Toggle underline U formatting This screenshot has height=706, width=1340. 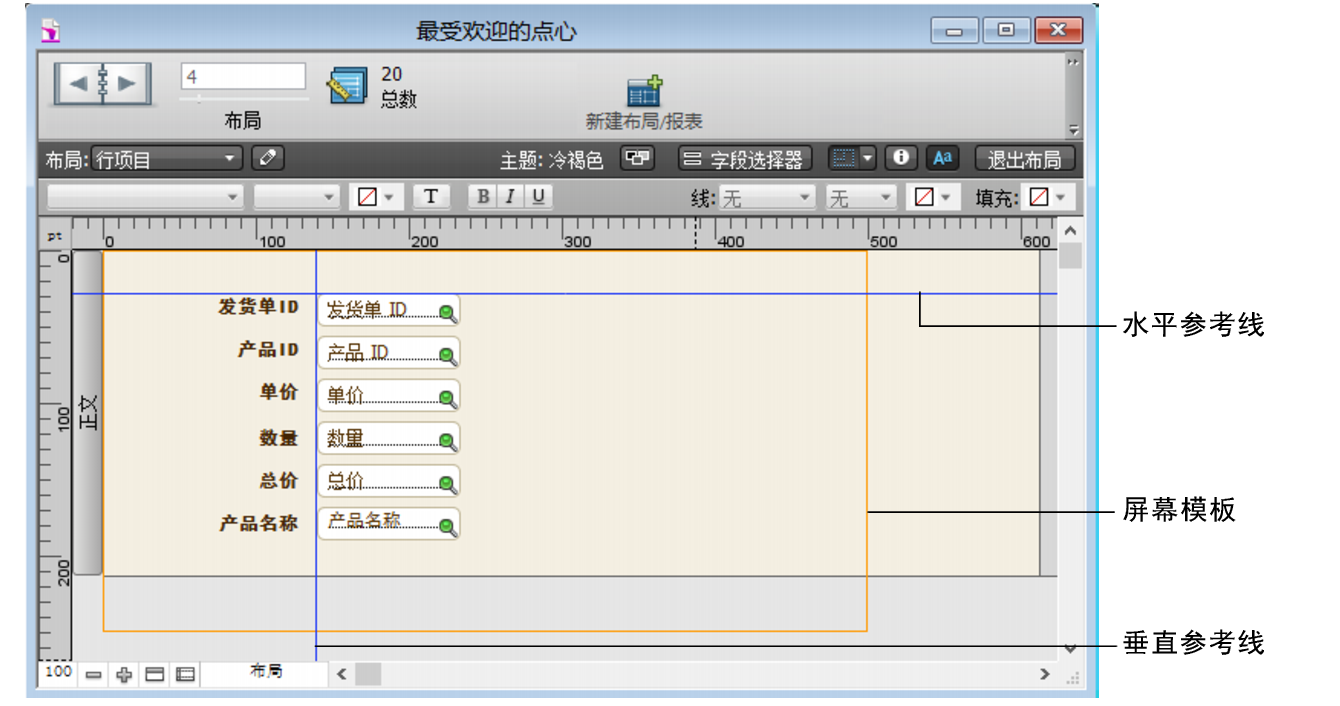coord(538,196)
